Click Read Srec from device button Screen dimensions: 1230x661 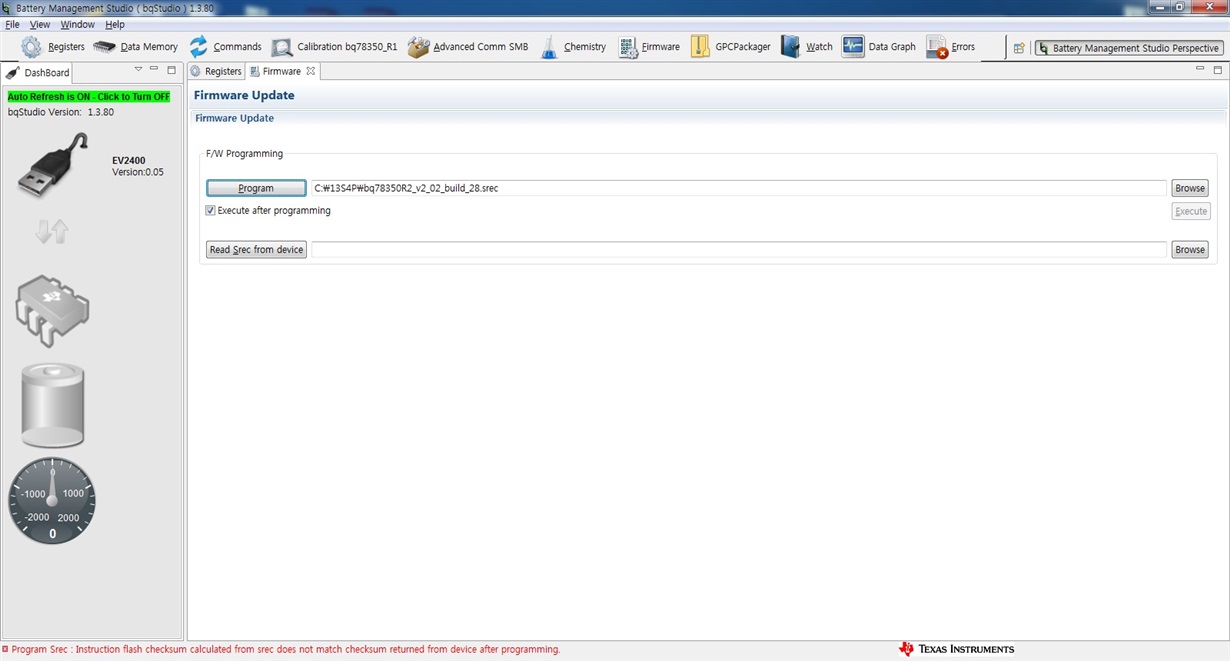[256, 250]
